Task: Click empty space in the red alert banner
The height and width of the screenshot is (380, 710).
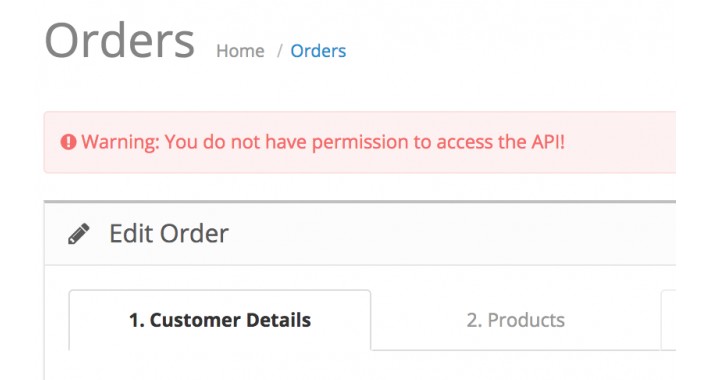Action: (x=620, y=142)
